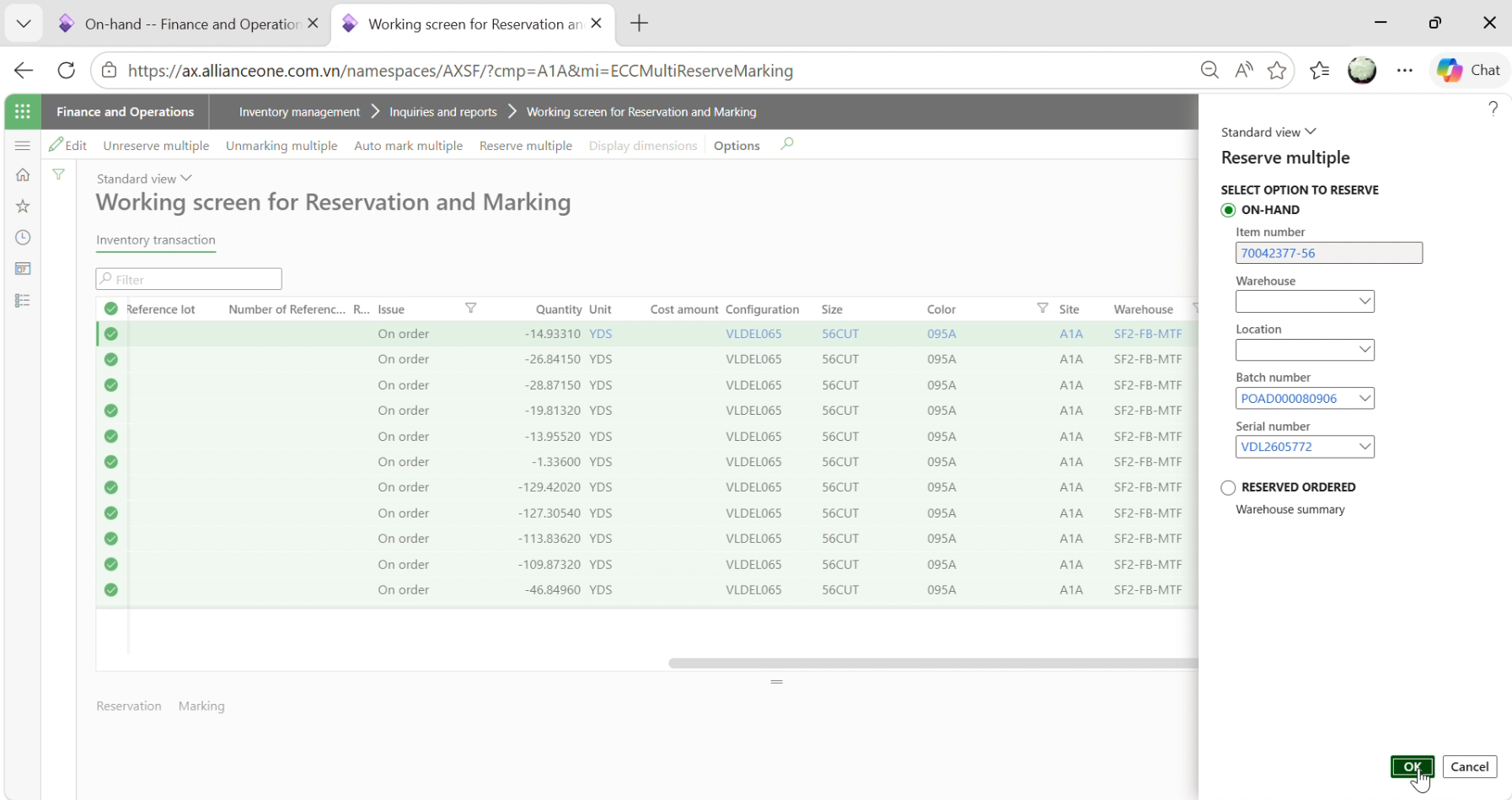Expand the Serial number dropdown
This screenshot has width=1512, height=800.
point(1365,447)
